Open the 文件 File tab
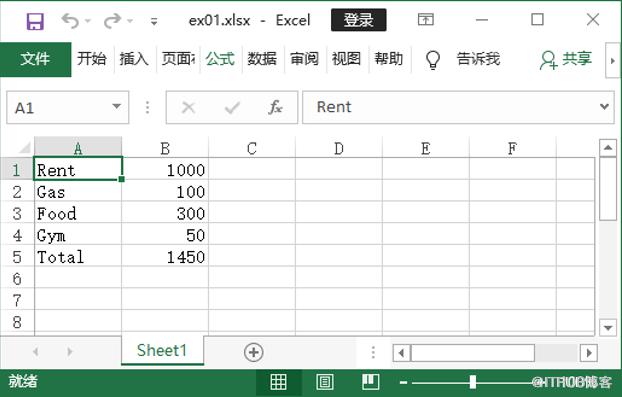The height and width of the screenshot is (397, 622). (x=36, y=59)
